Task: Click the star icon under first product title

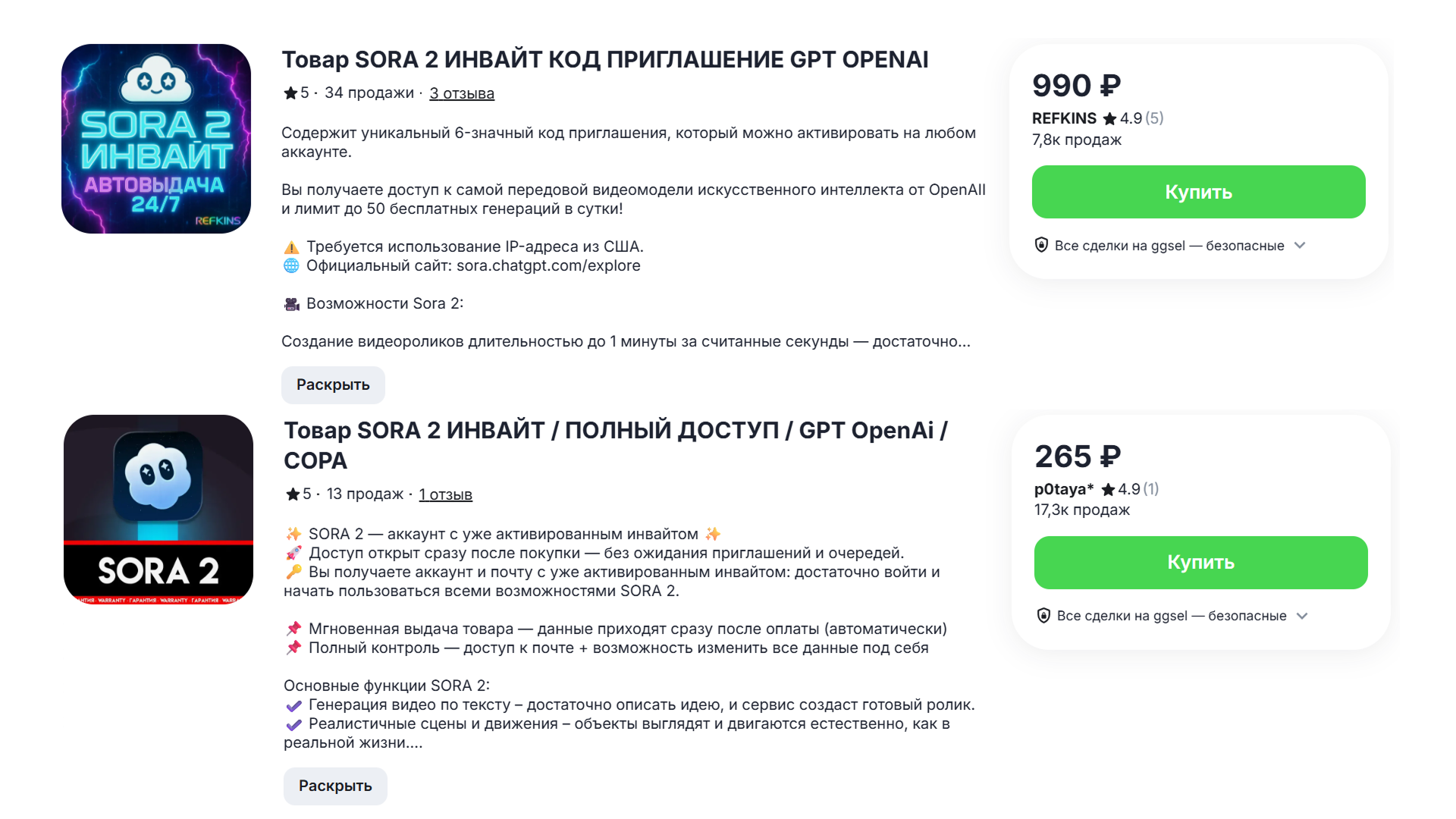Action: point(290,93)
